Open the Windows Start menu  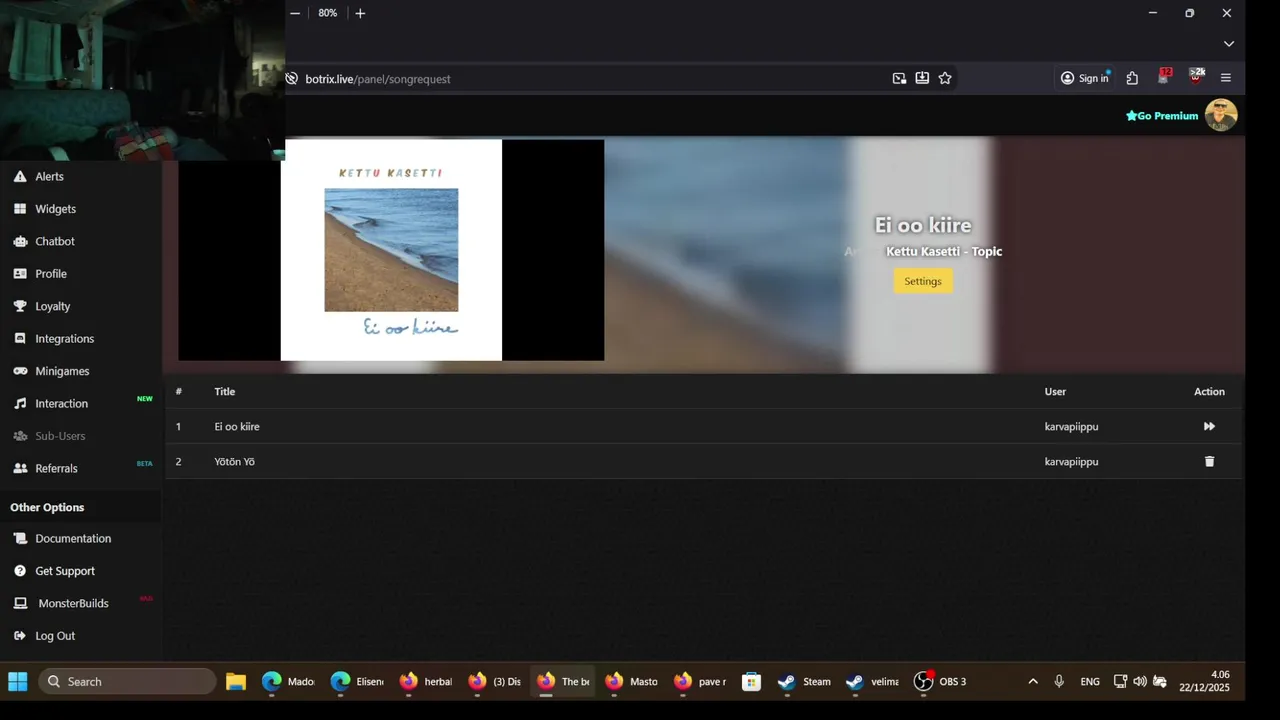click(18, 682)
